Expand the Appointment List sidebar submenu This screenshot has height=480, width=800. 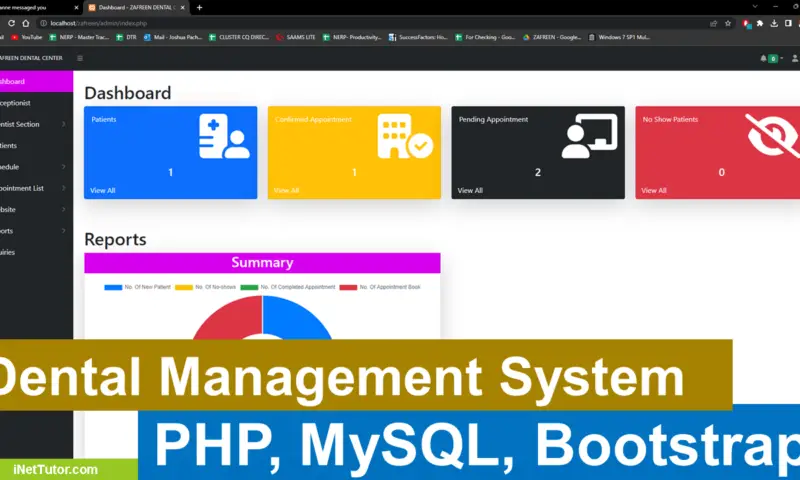[33, 188]
